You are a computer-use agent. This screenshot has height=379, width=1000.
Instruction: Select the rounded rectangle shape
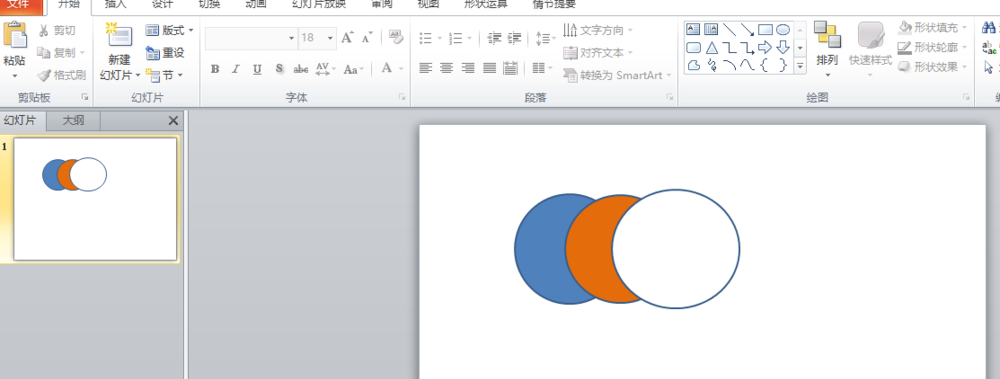tap(693, 47)
